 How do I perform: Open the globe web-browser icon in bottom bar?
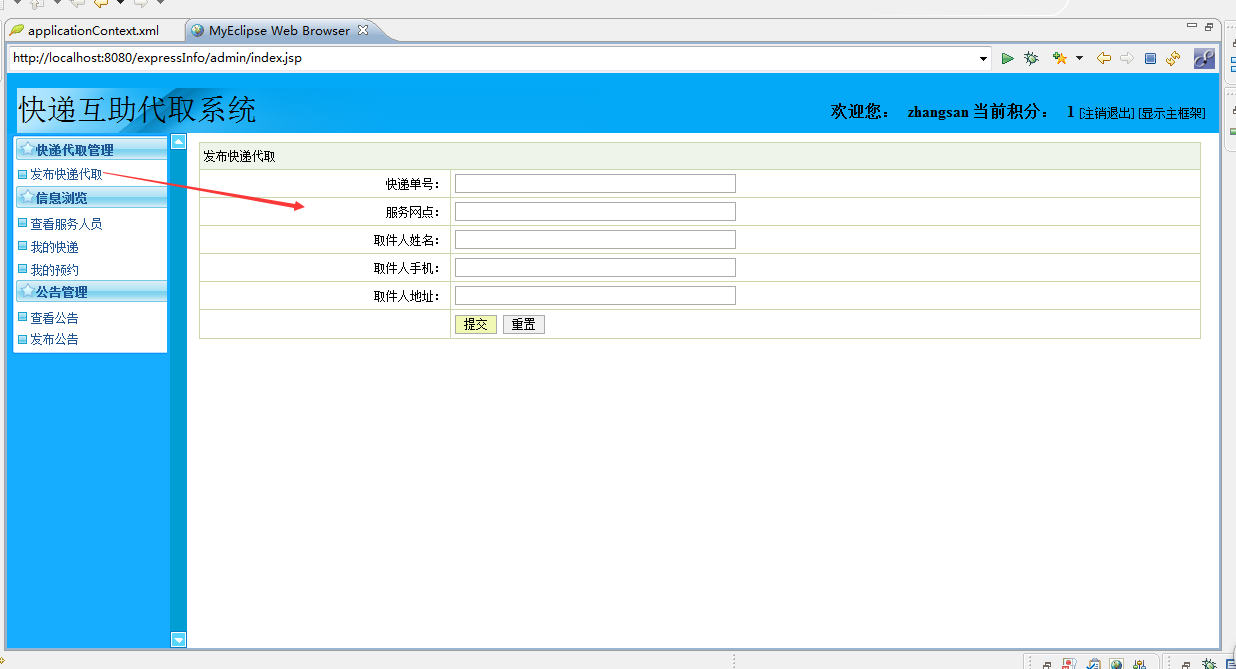1116,662
